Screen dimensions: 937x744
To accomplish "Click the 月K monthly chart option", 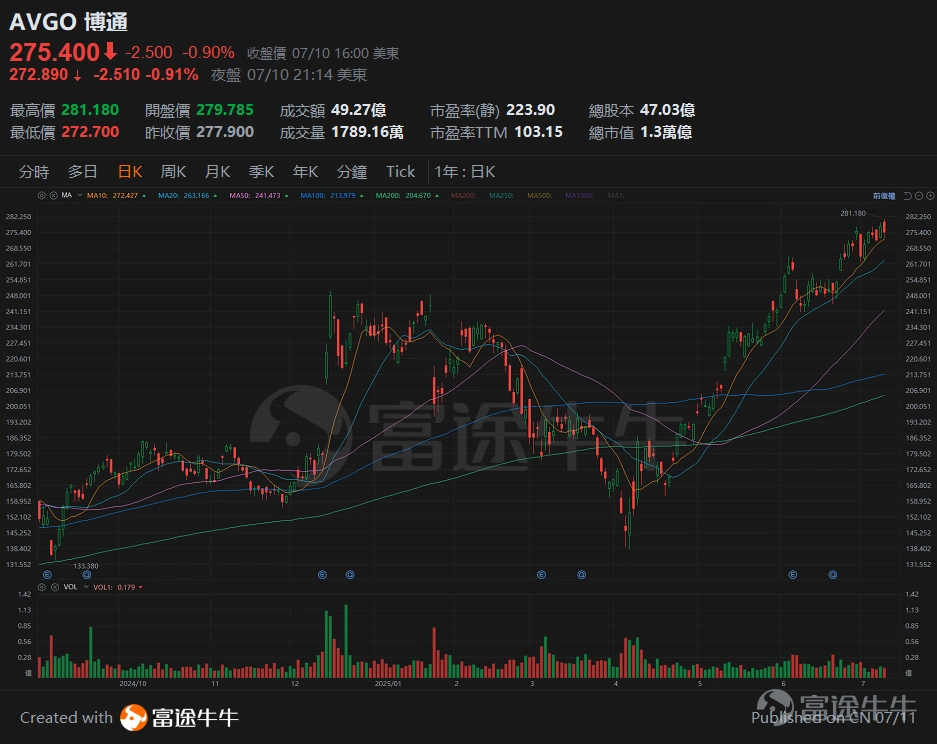I will [216, 171].
